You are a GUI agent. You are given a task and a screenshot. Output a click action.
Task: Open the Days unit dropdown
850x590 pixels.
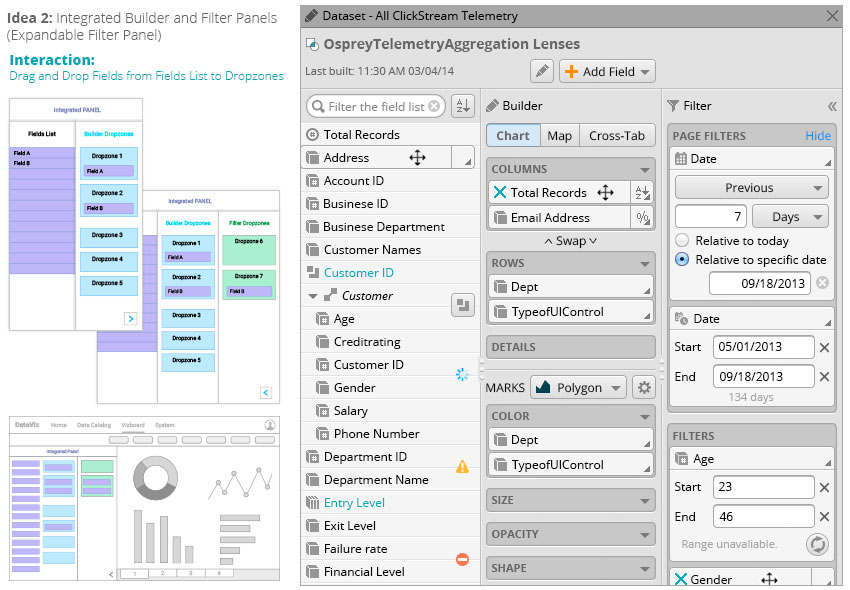click(x=789, y=217)
